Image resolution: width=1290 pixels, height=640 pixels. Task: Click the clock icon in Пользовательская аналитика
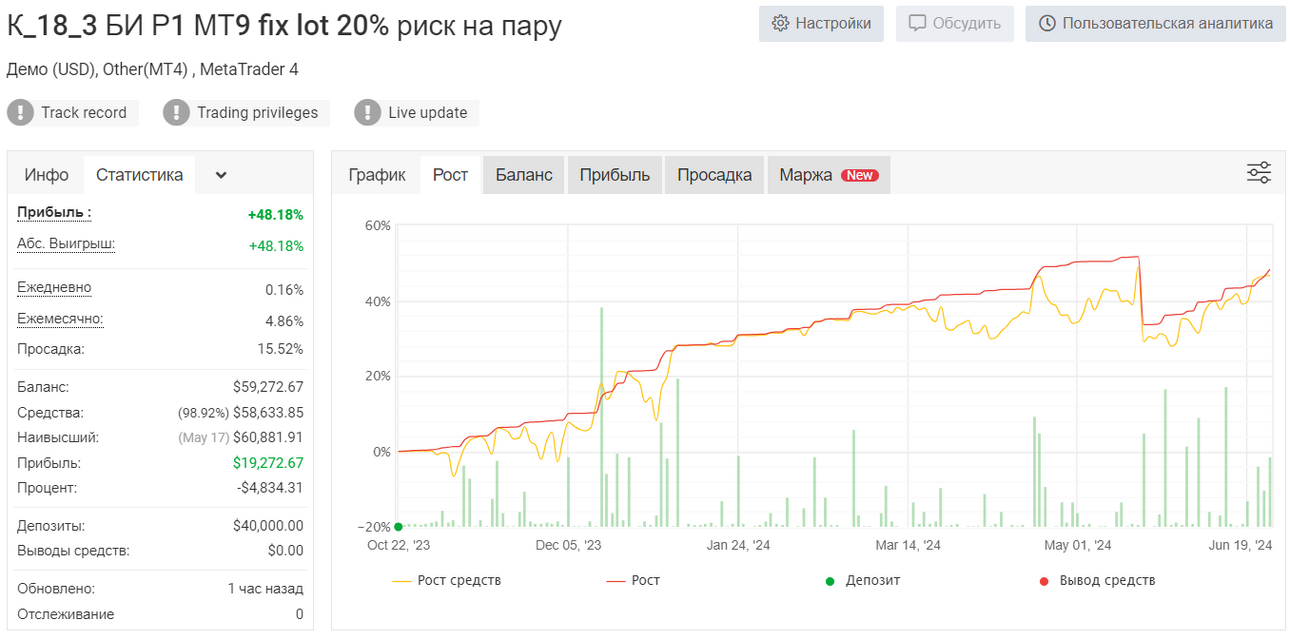coord(1047,23)
